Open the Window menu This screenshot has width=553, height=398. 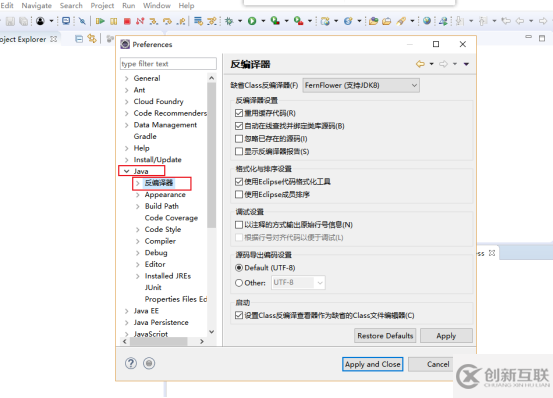[157, 6]
